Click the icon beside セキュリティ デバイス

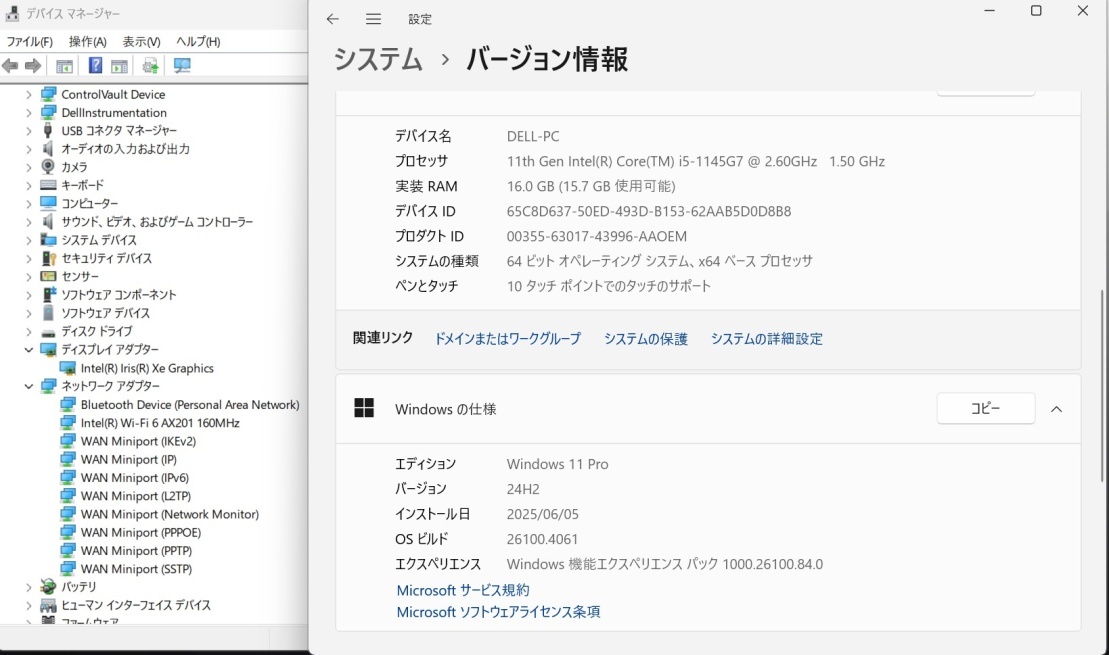tap(48, 258)
